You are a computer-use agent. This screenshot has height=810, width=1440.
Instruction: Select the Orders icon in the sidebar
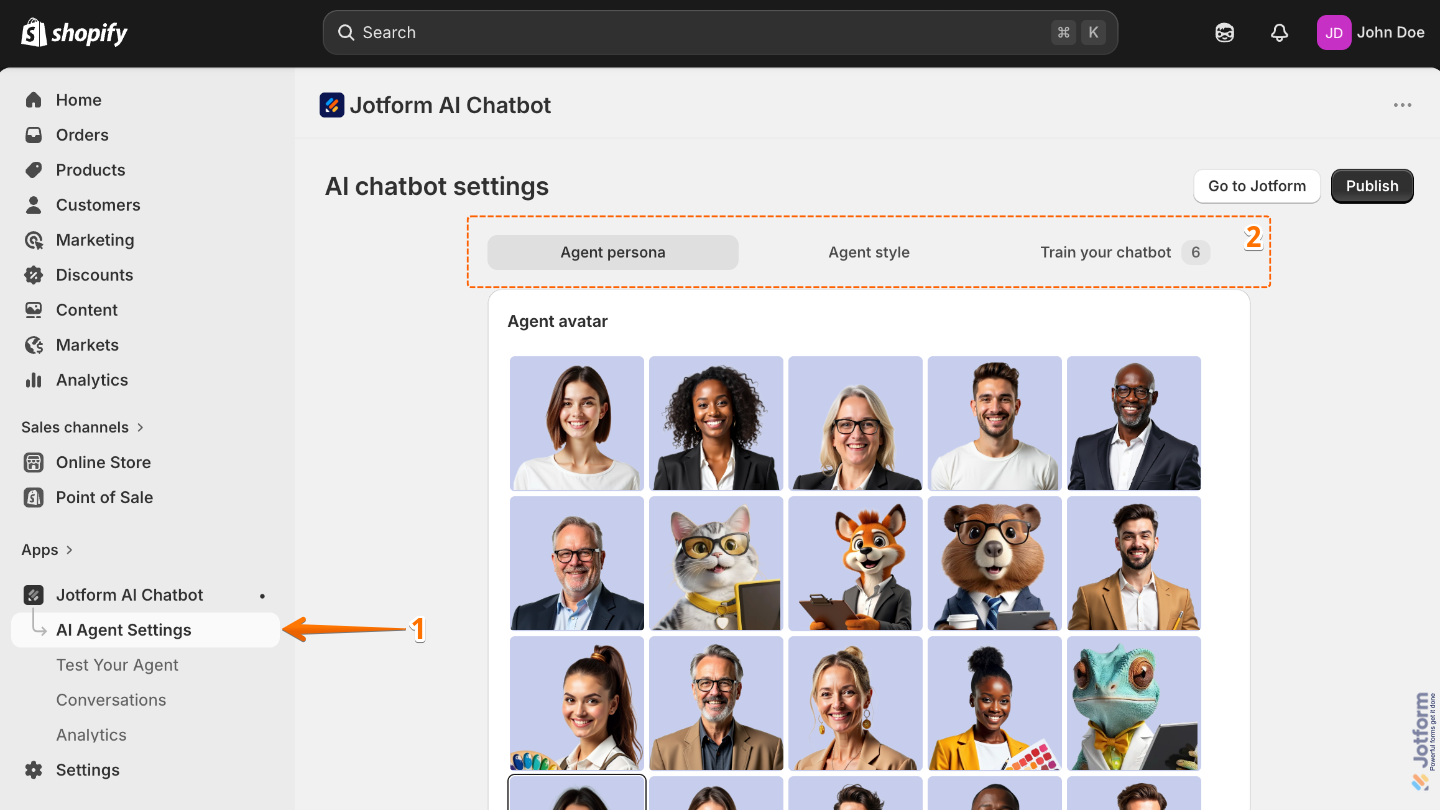(x=34, y=135)
